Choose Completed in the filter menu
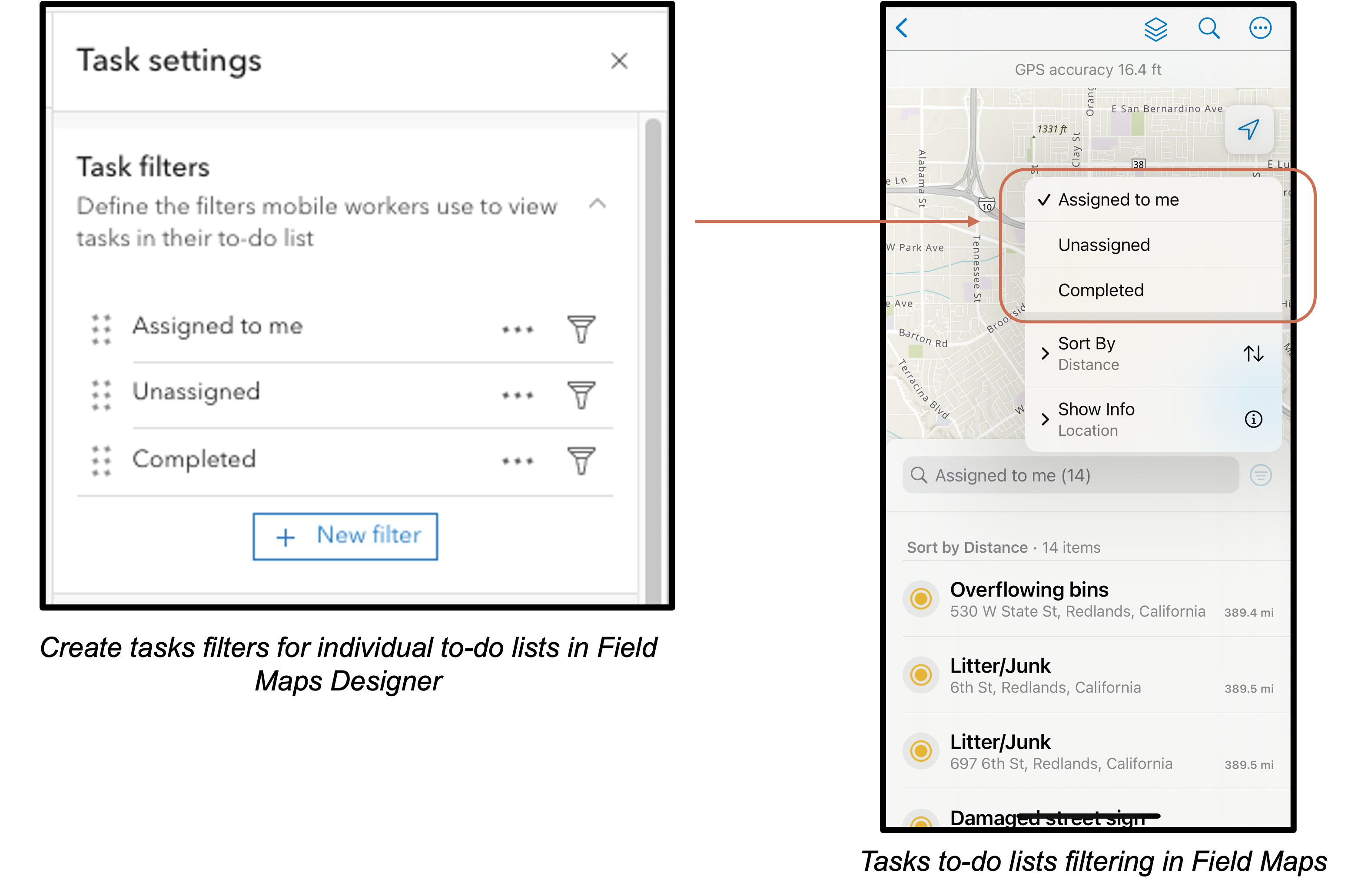 pyautogui.click(x=1101, y=290)
